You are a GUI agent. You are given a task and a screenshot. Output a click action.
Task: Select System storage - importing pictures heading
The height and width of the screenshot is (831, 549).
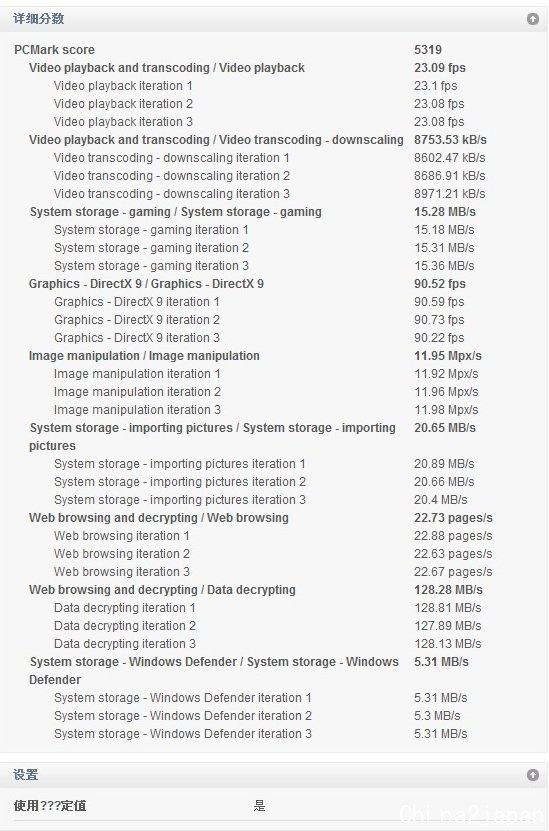click(212, 437)
